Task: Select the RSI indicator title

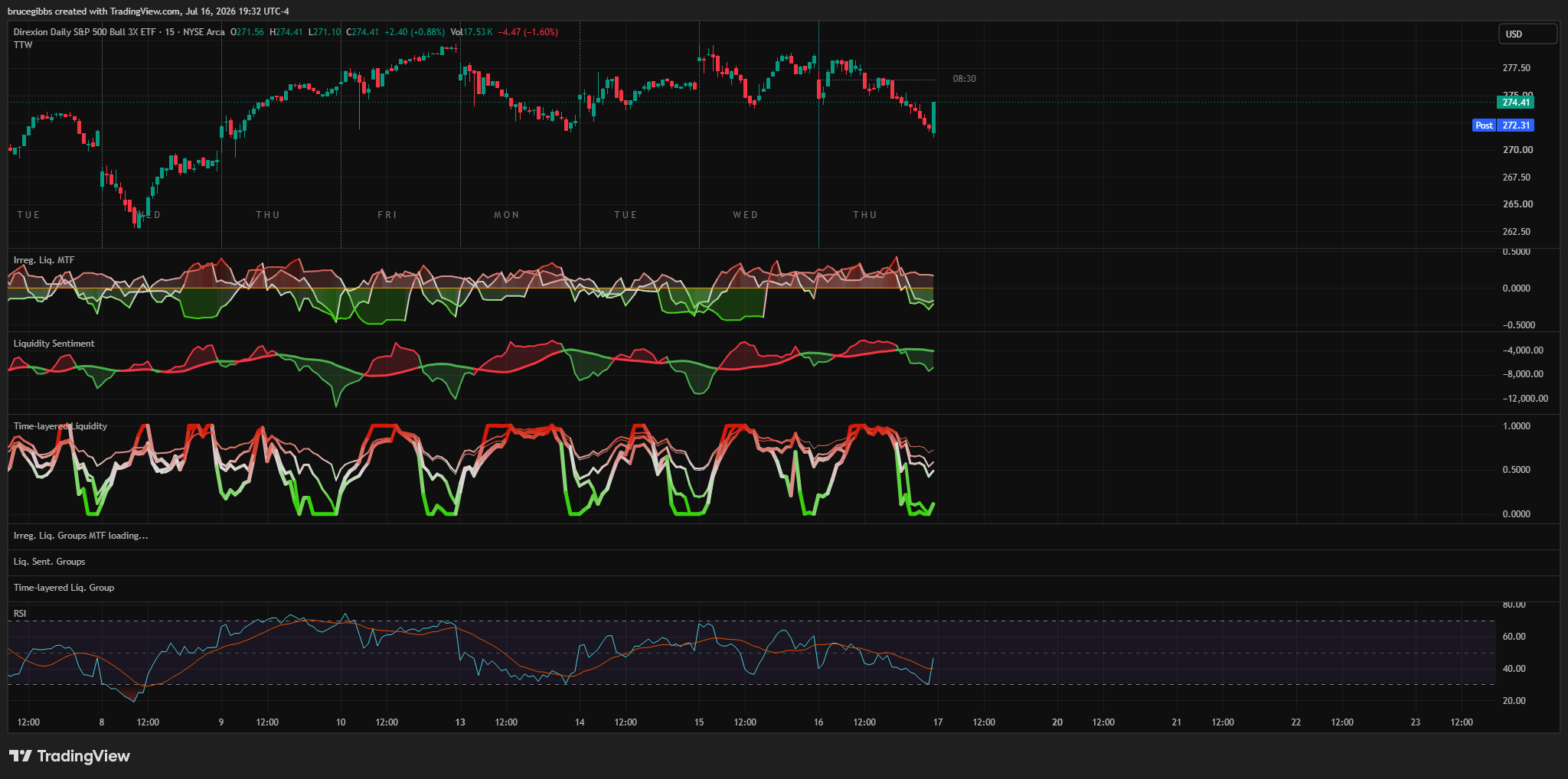Action: pyautogui.click(x=20, y=614)
